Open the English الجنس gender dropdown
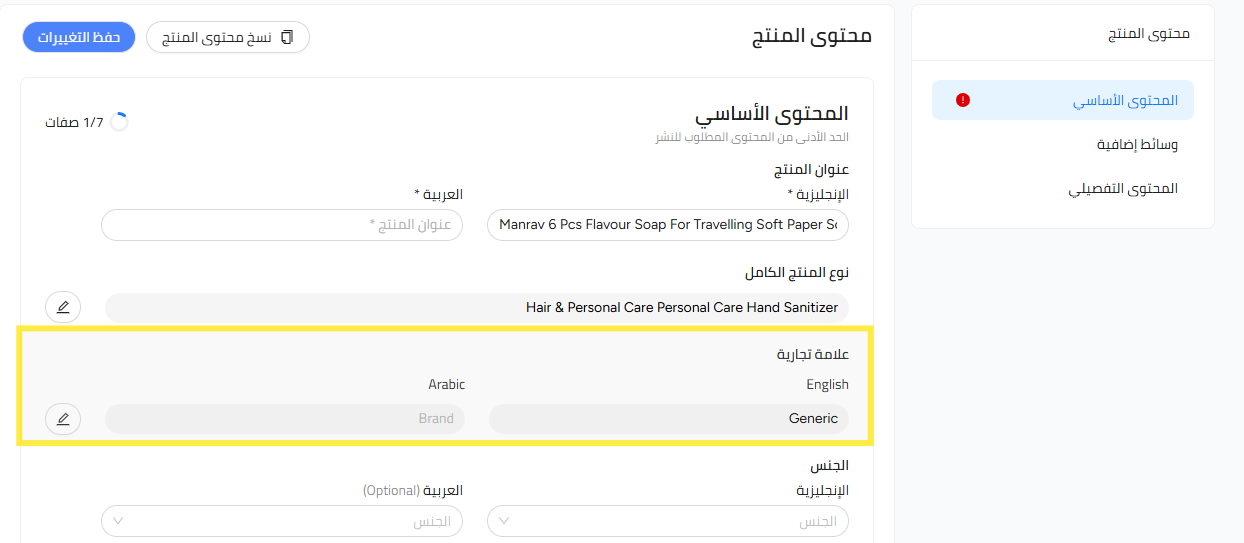Image resolution: width=1244 pixels, height=543 pixels. tap(668, 521)
